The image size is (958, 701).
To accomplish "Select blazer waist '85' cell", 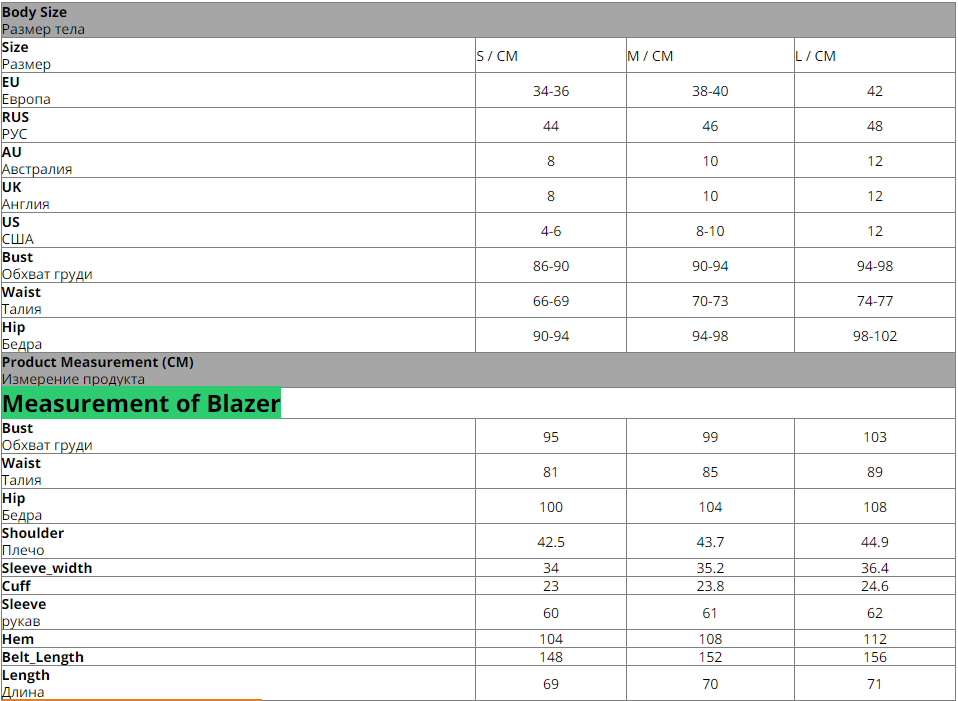I will tap(711, 472).
